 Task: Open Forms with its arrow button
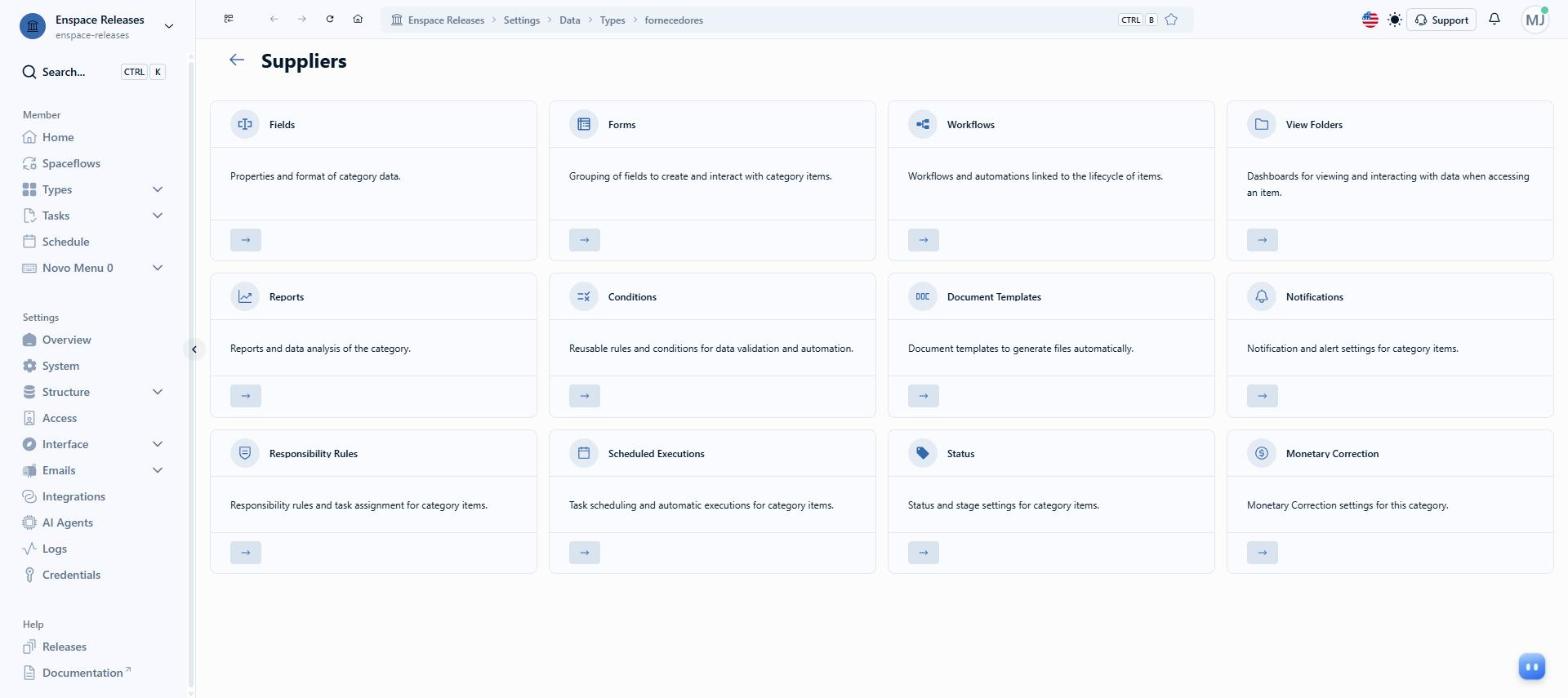click(x=584, y=239)
